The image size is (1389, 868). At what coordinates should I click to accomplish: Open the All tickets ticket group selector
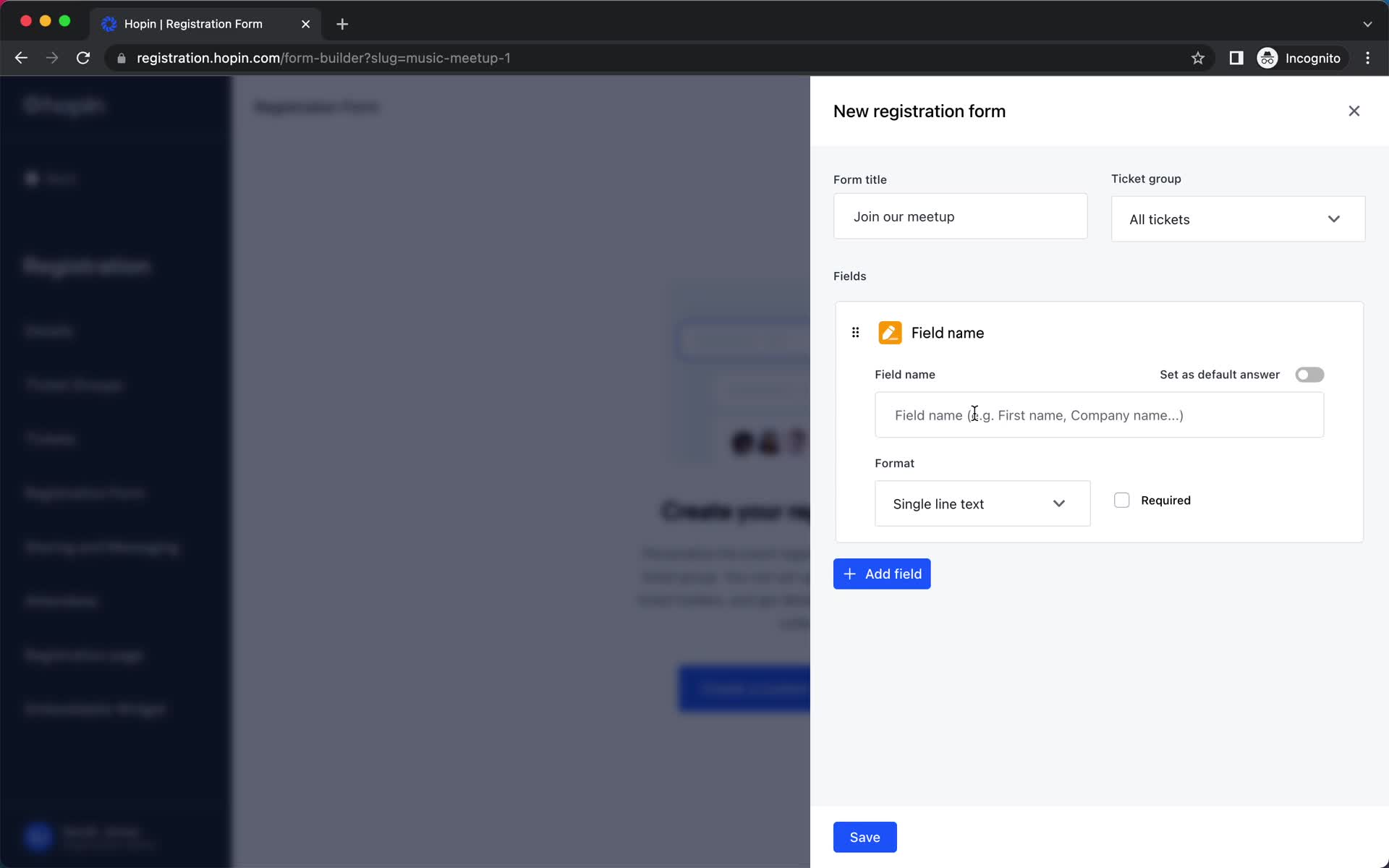pos(1237,218)
